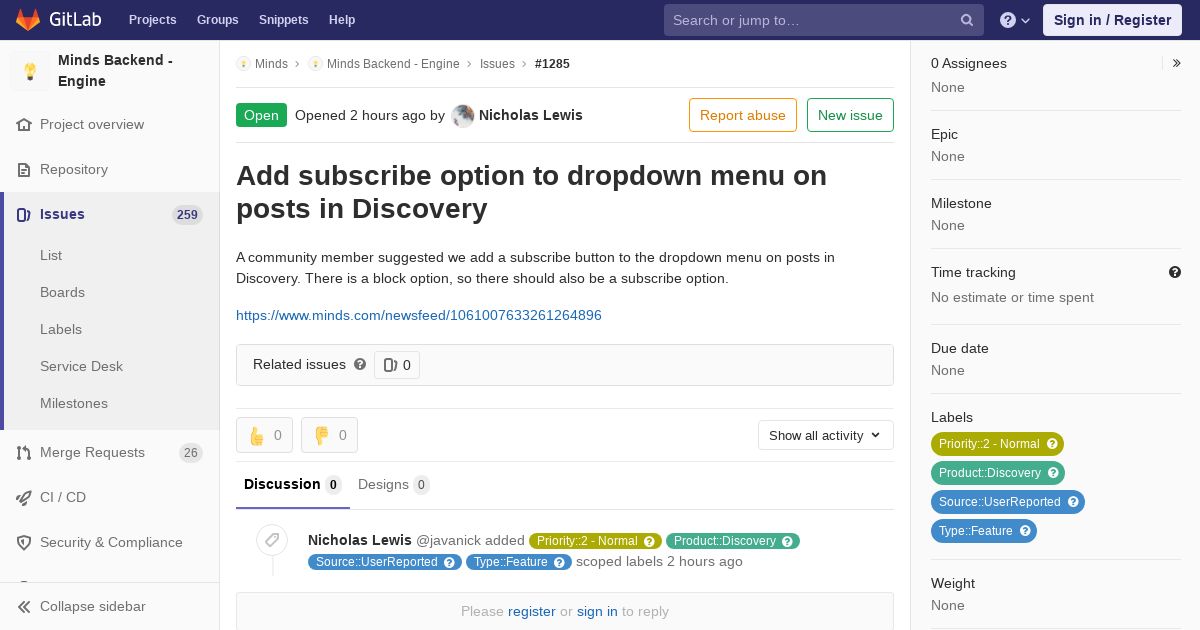Click help icon on Type::Feature sidebar label

[x=1025, y=531]
